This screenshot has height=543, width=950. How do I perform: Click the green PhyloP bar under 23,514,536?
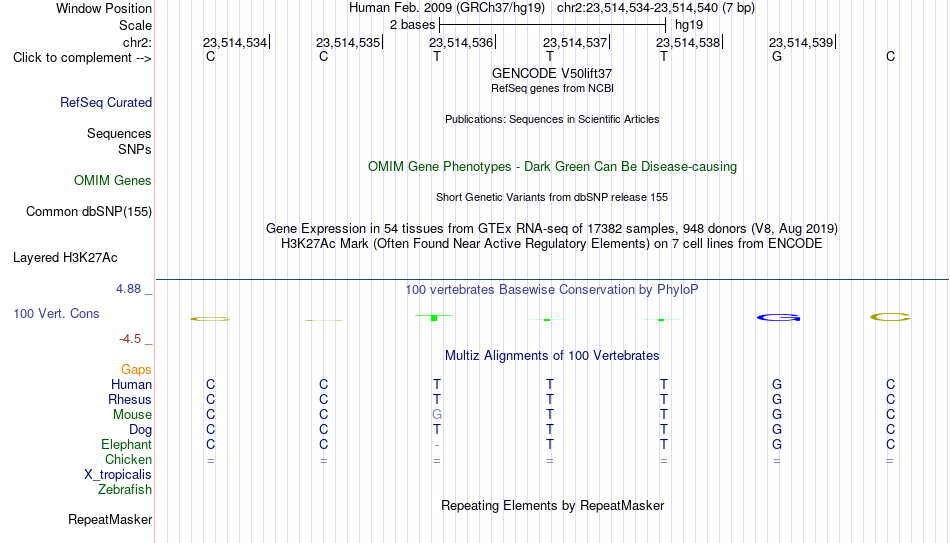point(434,317)
